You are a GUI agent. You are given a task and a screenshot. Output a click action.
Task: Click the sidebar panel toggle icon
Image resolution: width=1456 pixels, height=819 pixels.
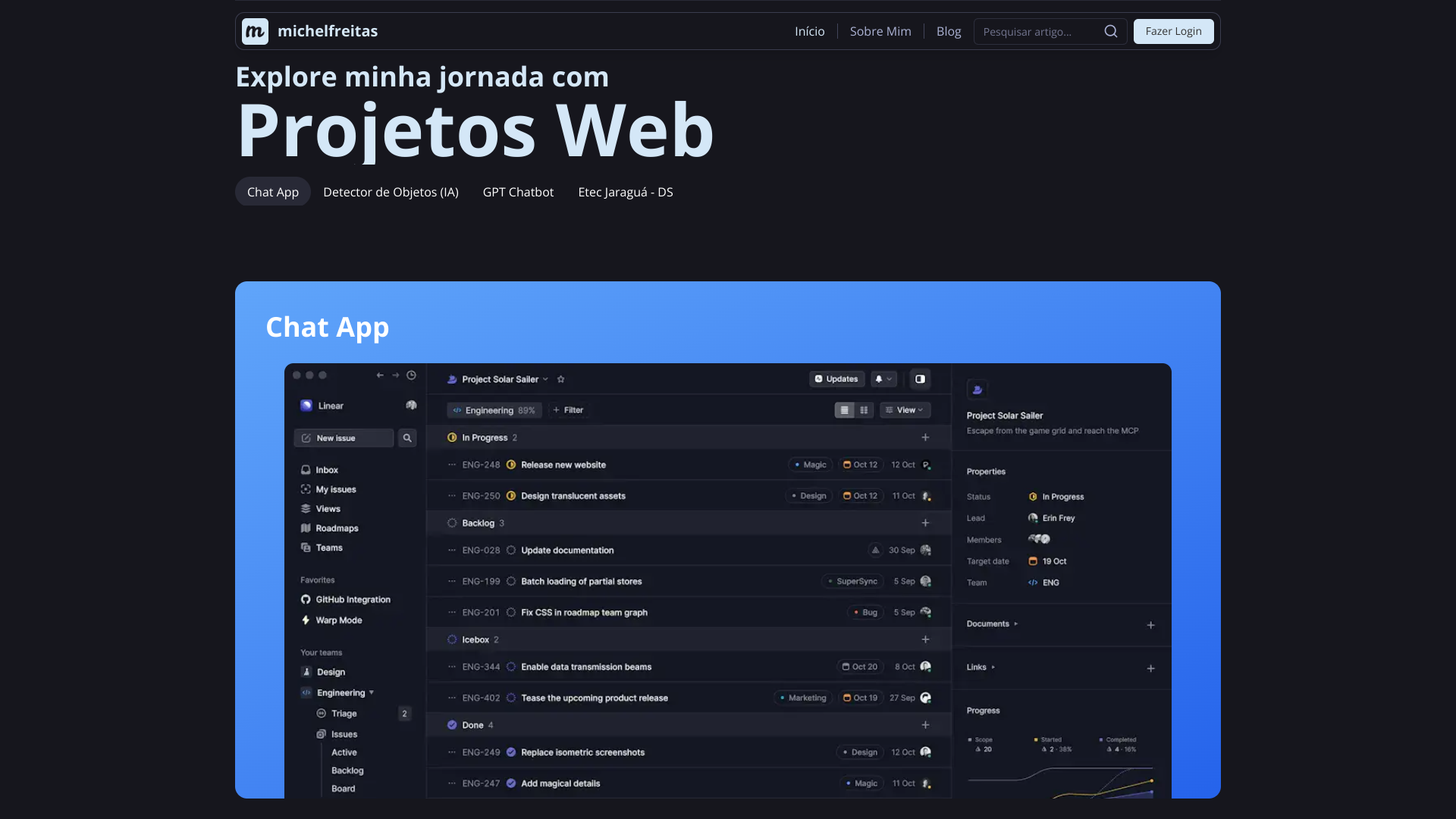920,379
